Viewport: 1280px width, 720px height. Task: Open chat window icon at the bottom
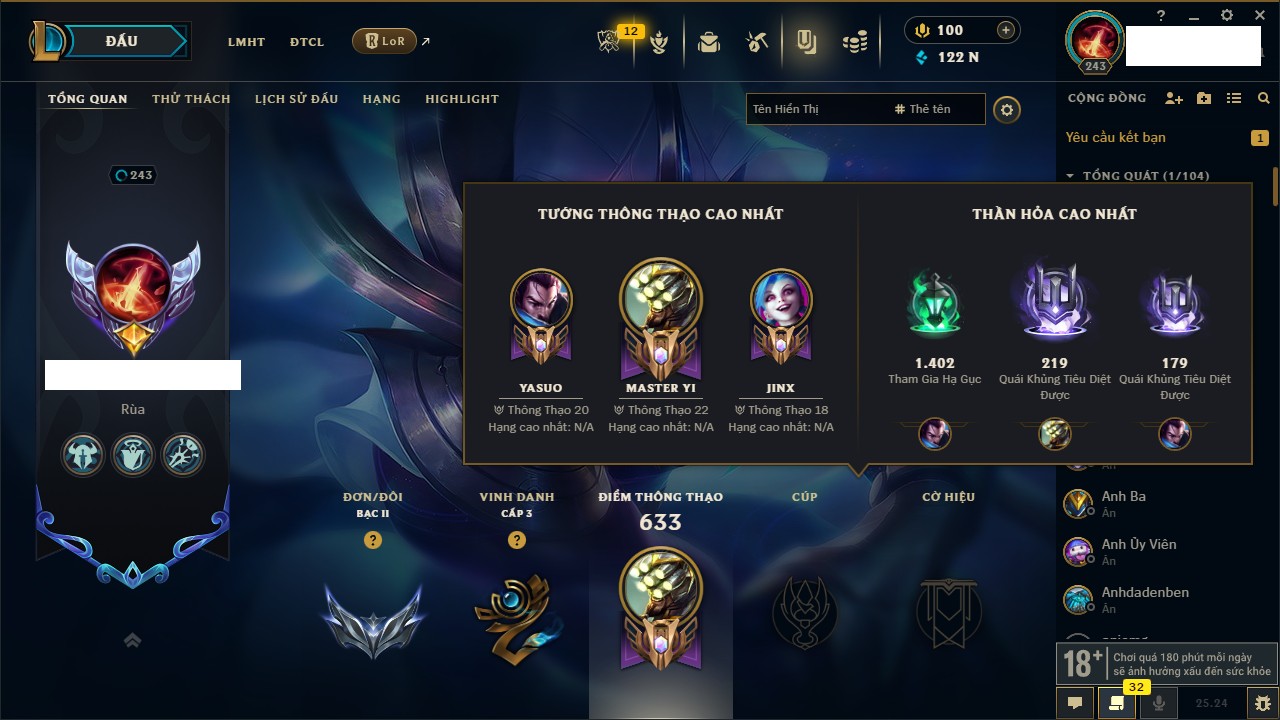(1075, 703)
